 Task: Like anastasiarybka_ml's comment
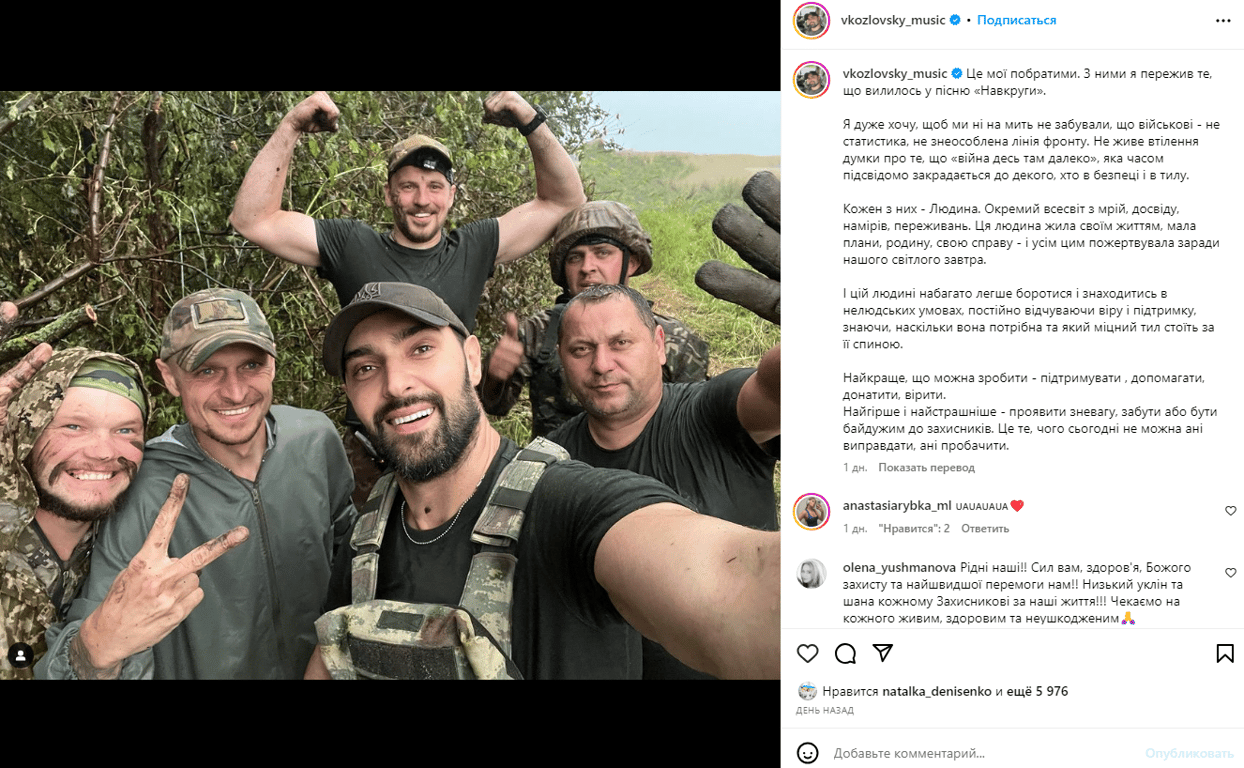pyautogui.click(x=1231, y=511)
